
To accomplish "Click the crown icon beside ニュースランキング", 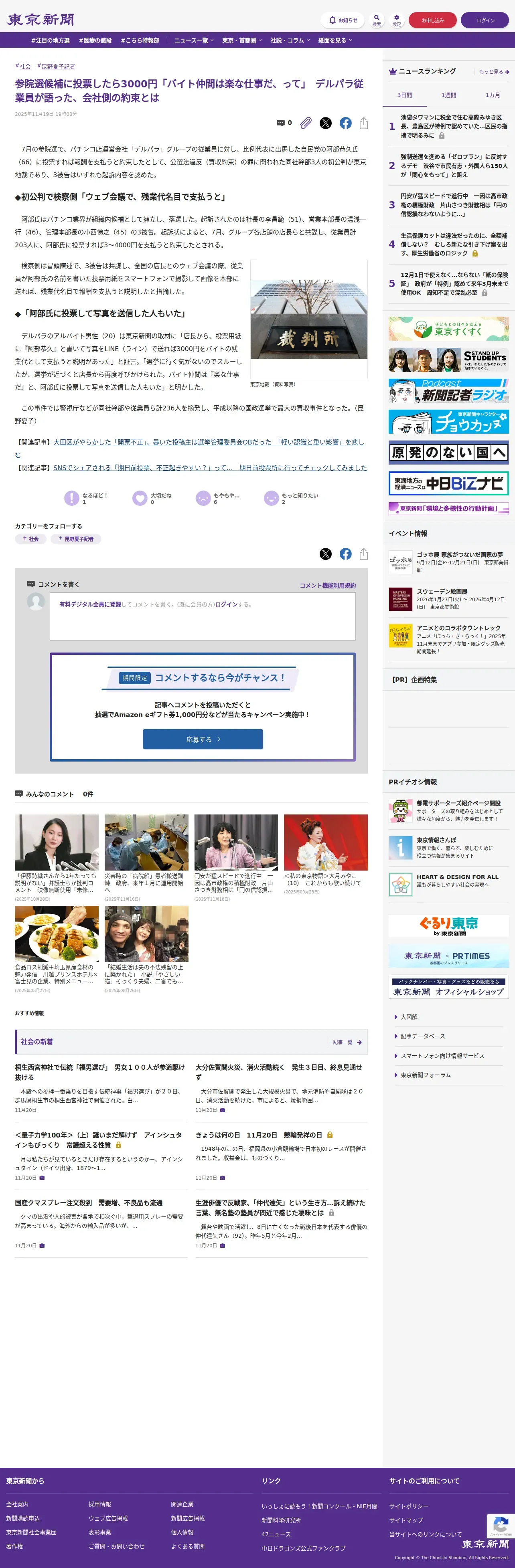I will [x=393, y=71].
